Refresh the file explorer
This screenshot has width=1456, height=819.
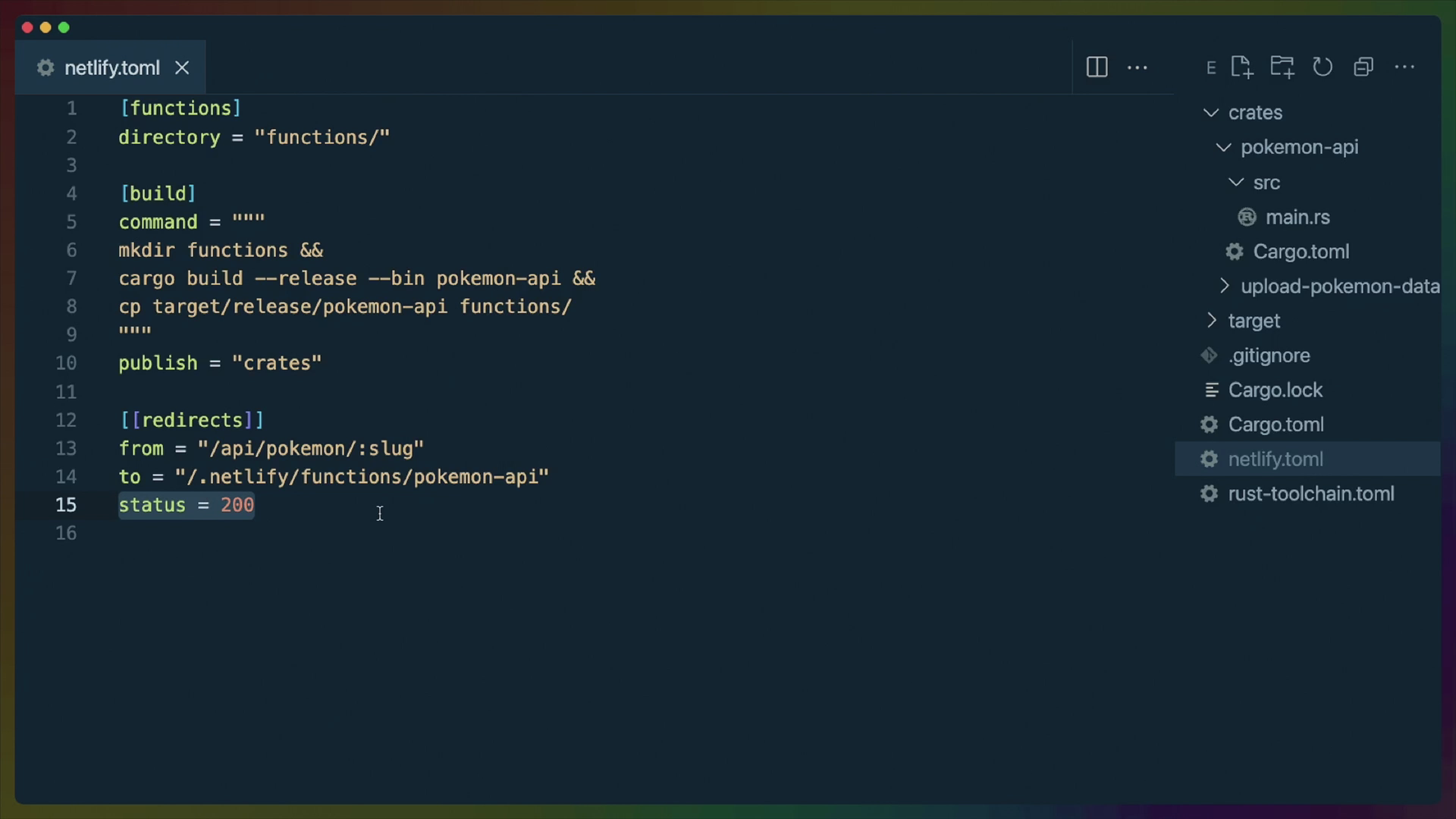(1323, 67)
